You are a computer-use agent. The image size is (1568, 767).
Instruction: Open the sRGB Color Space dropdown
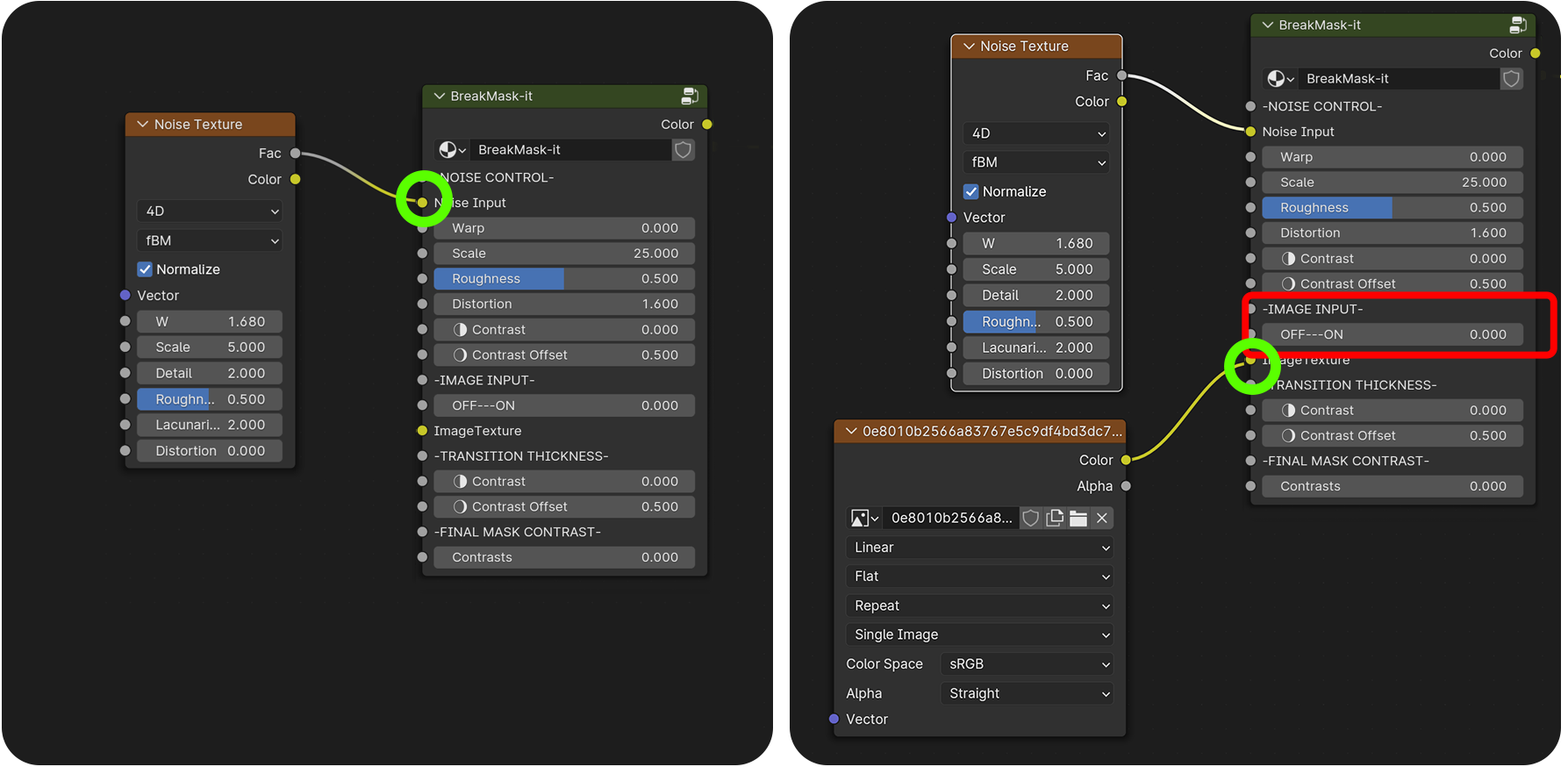(1026, 664)
